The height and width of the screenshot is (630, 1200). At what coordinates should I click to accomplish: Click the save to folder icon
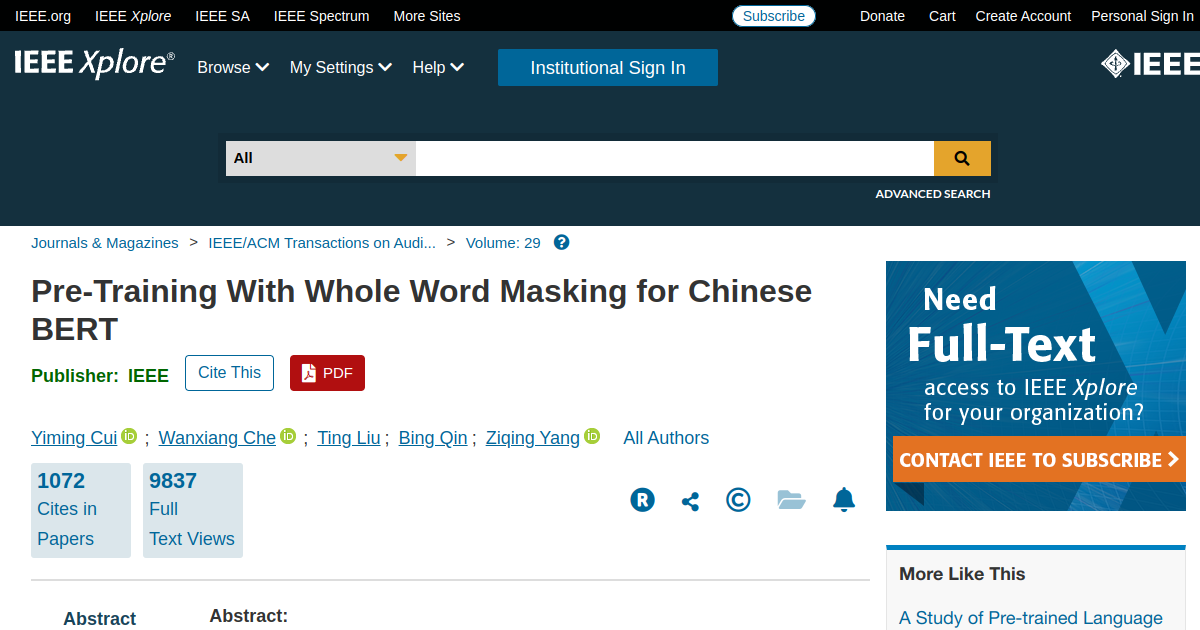tap(791, 500)
